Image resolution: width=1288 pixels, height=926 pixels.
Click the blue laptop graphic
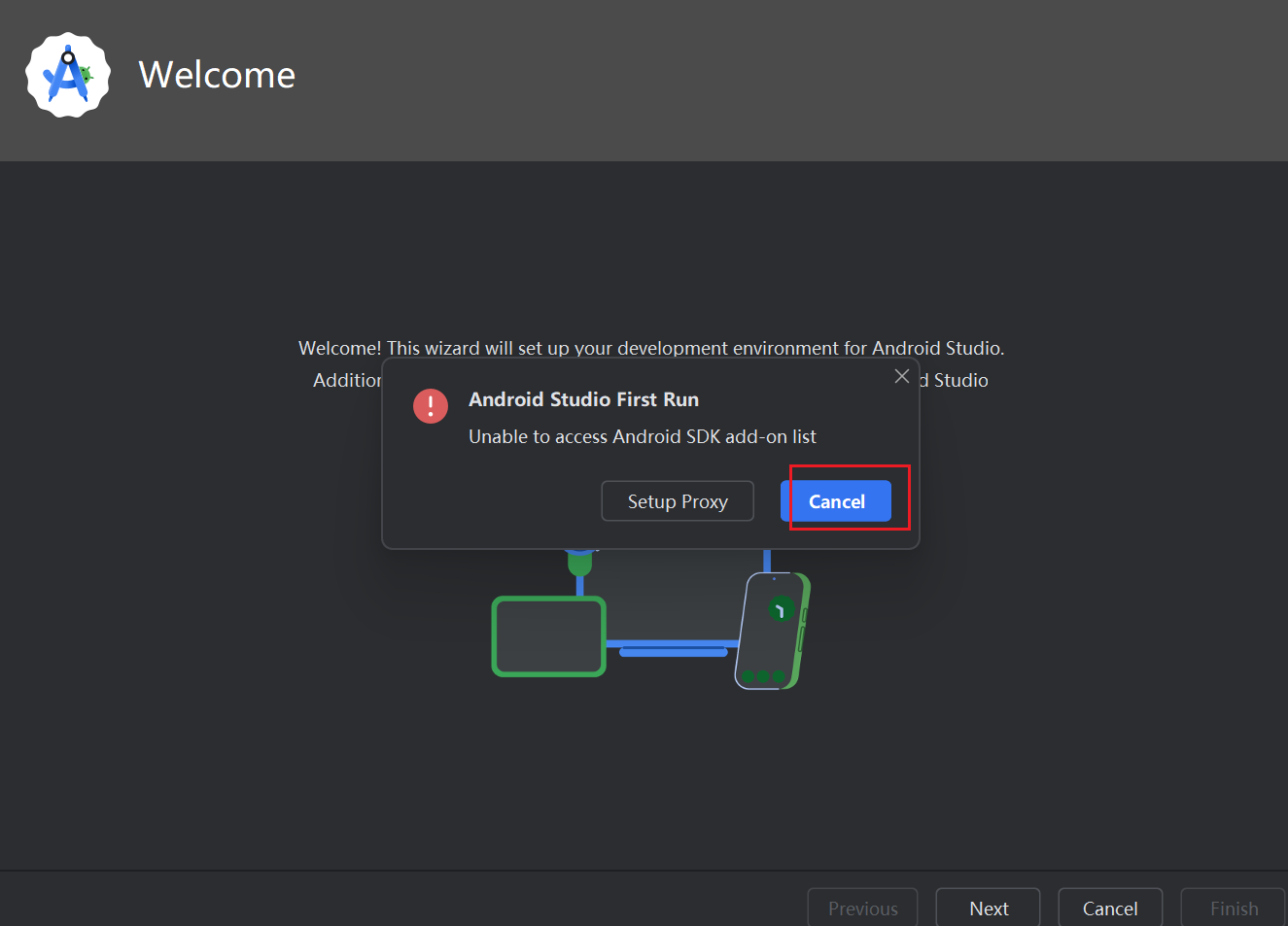pyautogui.click(x=674, y=649)
